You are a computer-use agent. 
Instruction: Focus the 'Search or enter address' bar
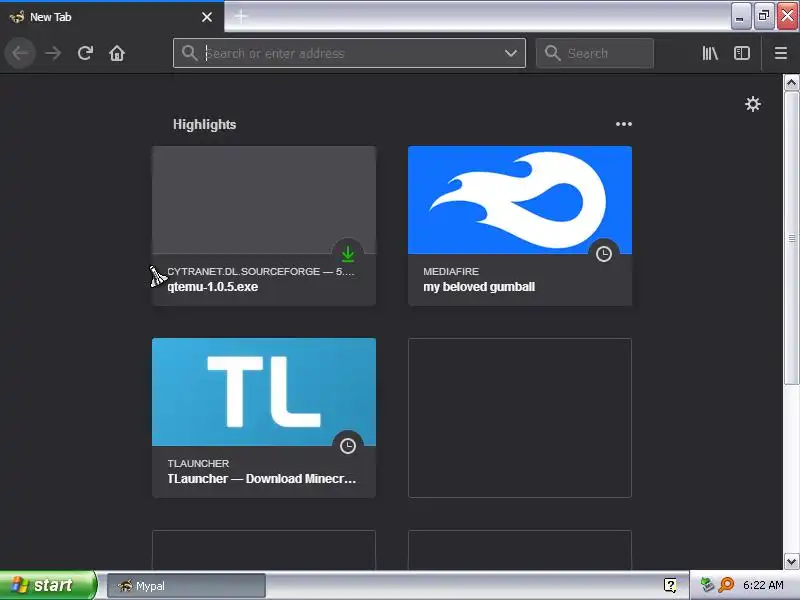point(349,53)
